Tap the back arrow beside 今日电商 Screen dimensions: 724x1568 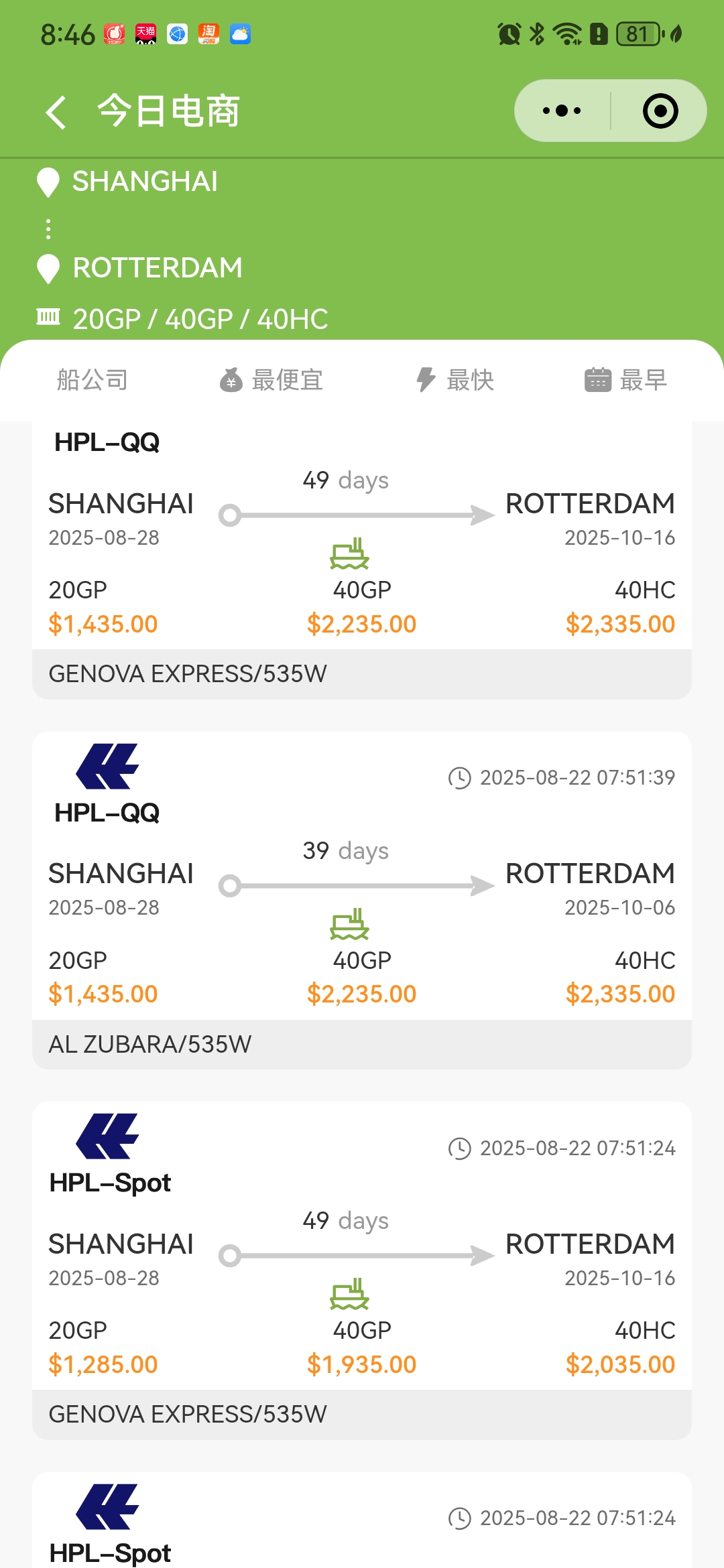click(x=56, y=112)
